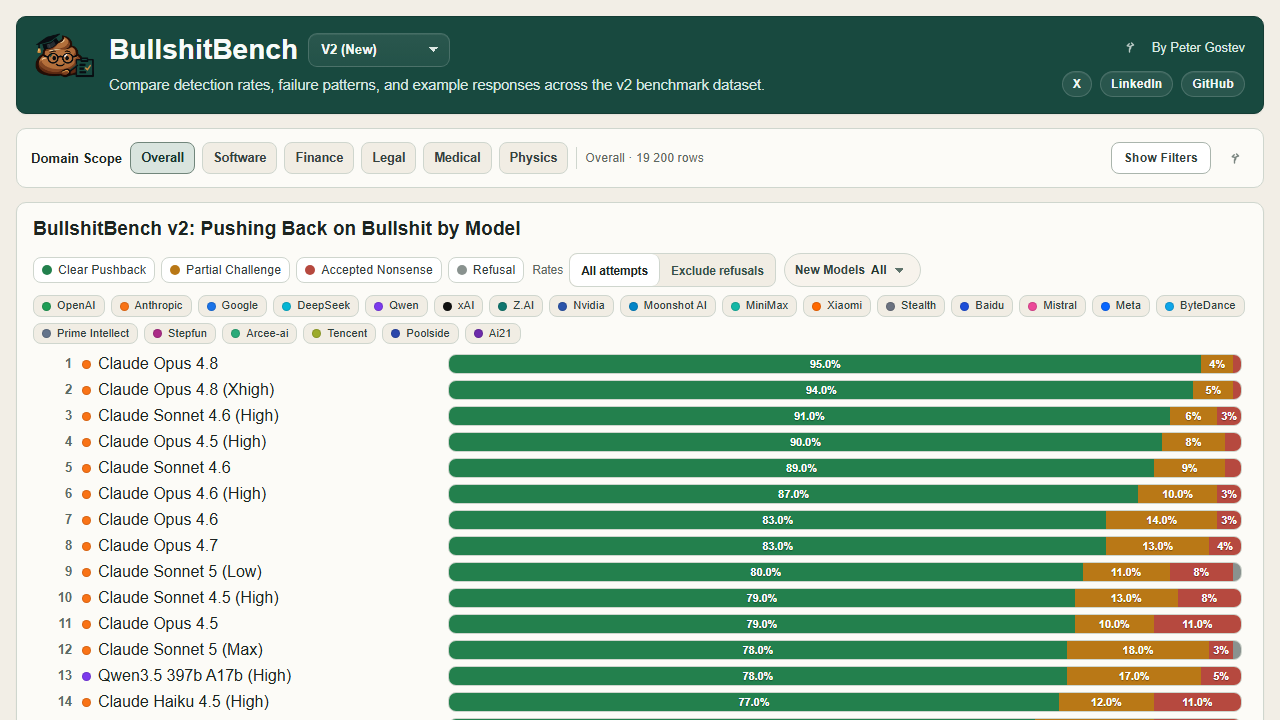Filter by Baidu vendor chip
Viewport: 1280px width, 720px height.
[983, 306]
